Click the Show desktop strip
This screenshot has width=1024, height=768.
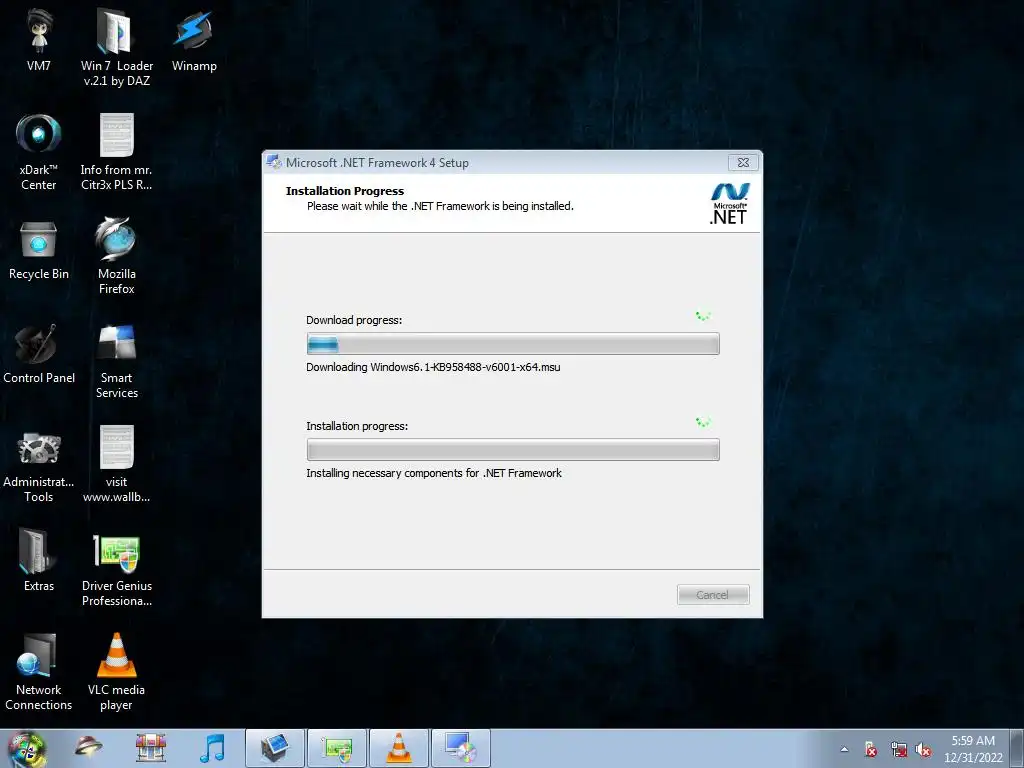pyautogui.click(x=1017, y=748)
